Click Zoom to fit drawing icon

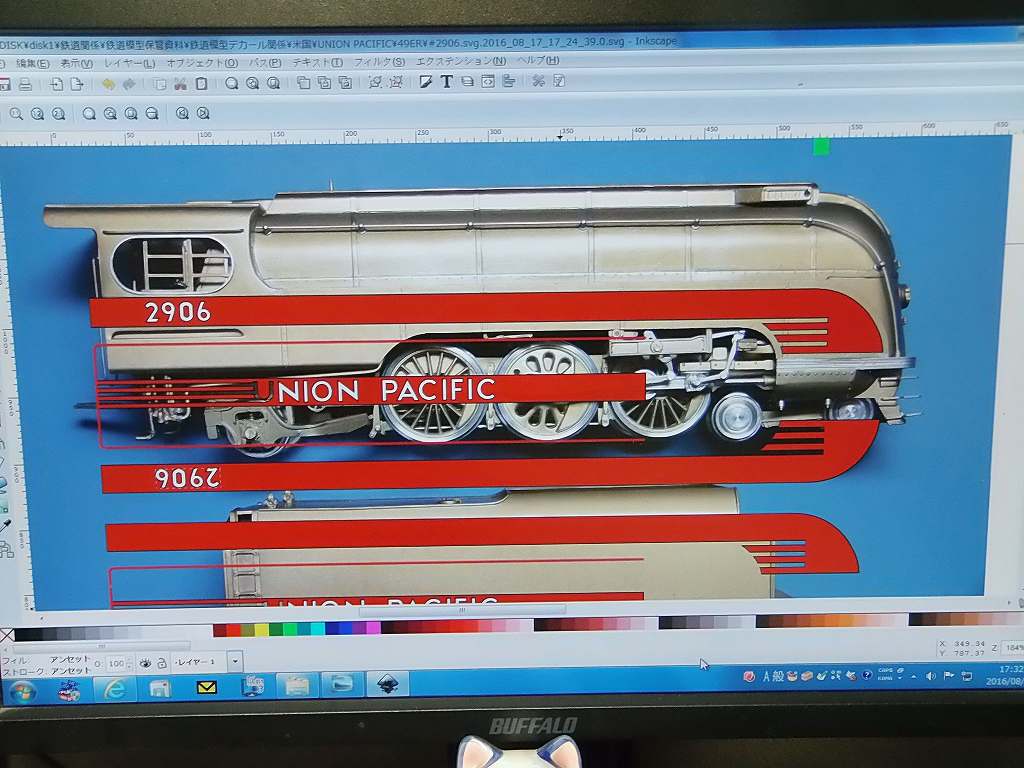253,83
